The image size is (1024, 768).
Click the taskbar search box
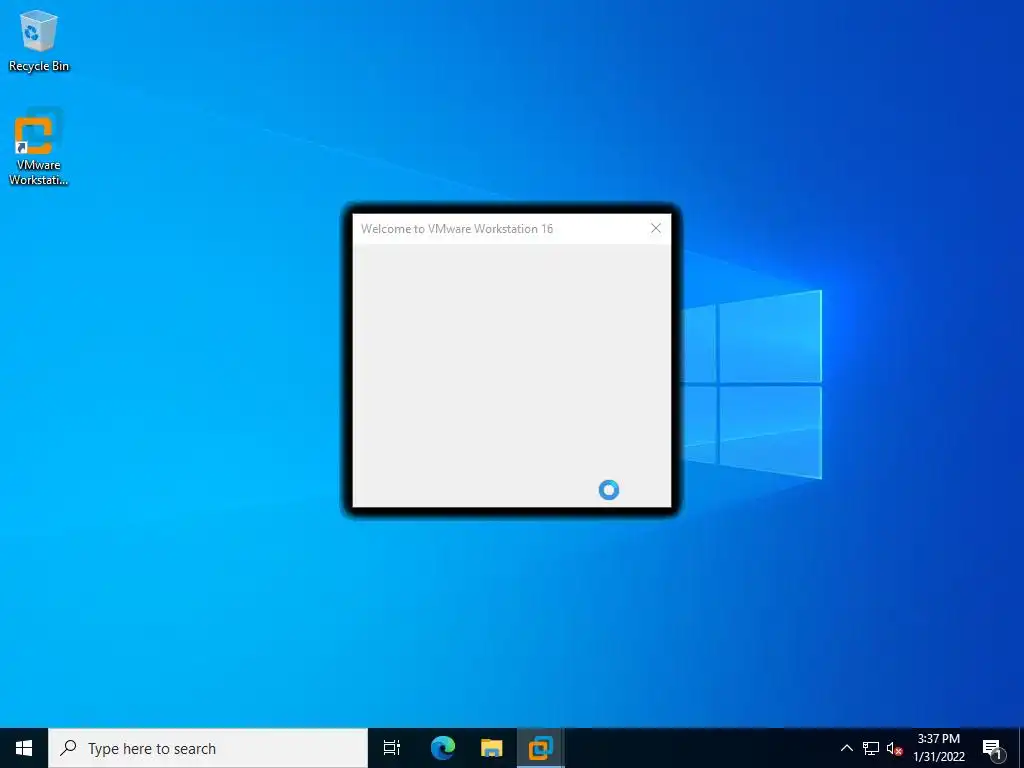(x=208, y=748)
